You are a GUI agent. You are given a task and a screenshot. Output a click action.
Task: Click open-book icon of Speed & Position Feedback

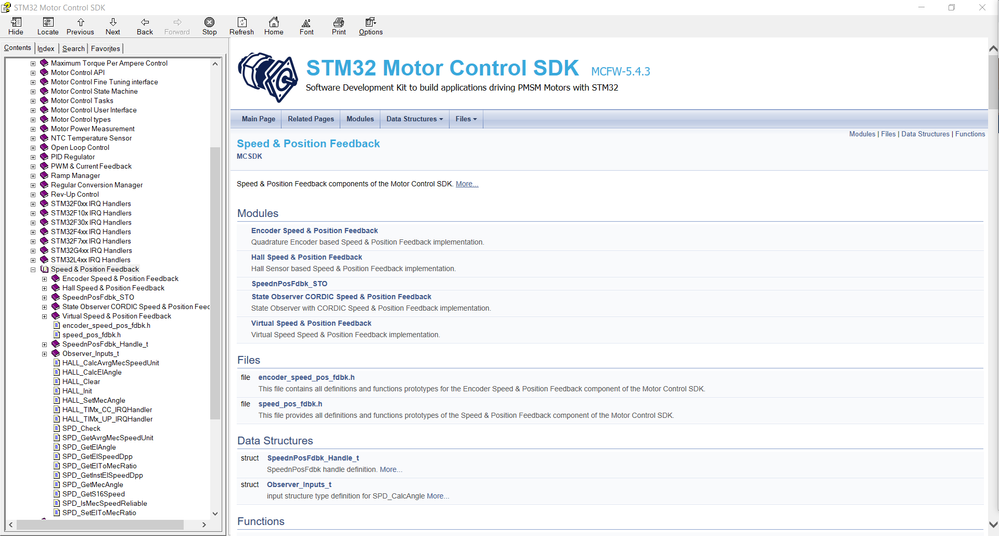44,269
